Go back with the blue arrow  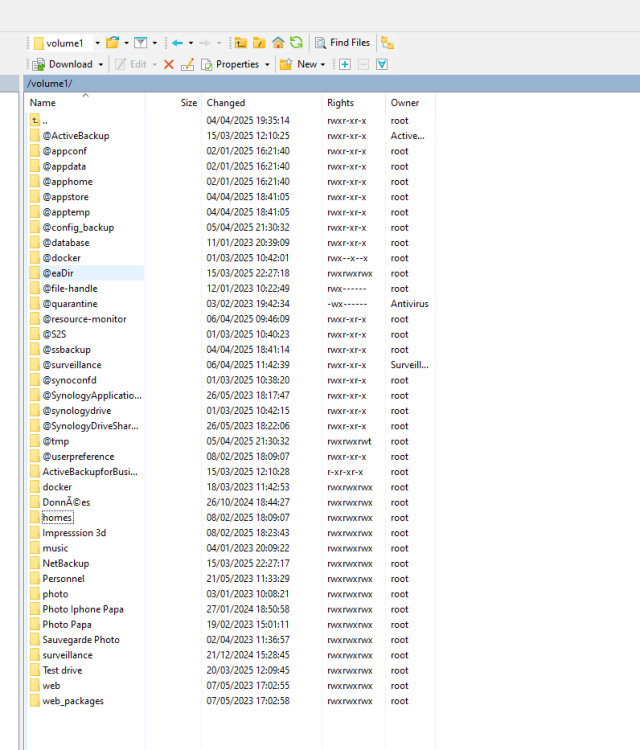(177, 43)
